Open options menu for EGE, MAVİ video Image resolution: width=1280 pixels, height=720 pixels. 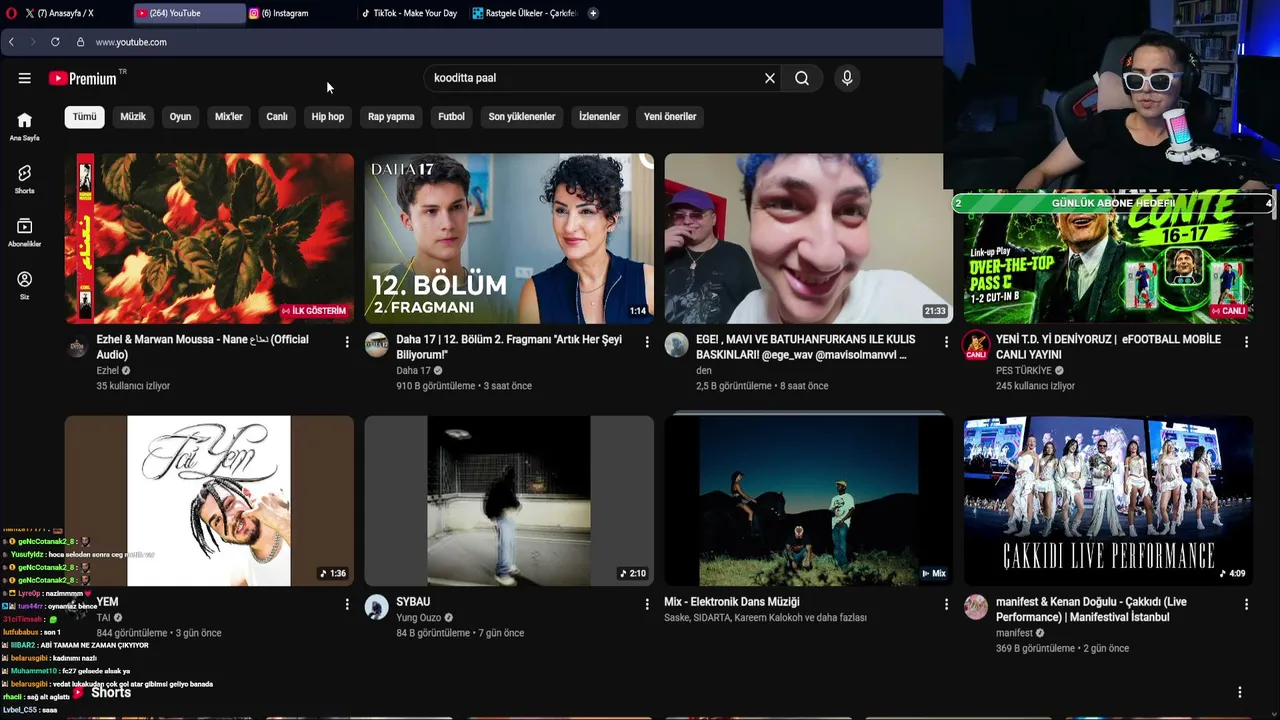(946, 342)
